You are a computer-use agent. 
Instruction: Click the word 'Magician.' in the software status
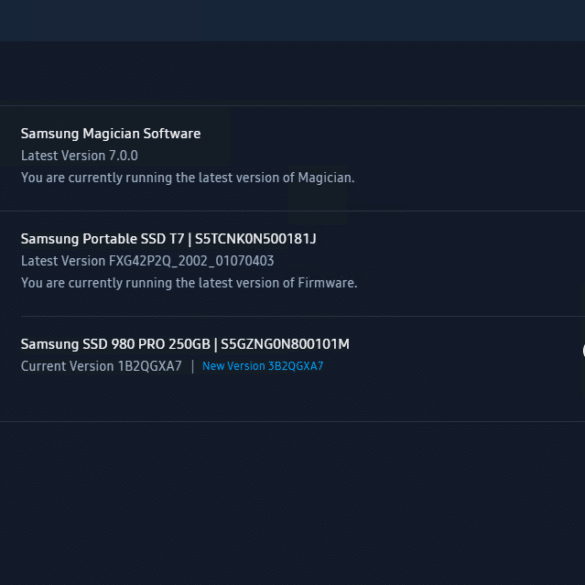[x=326, y=178]
